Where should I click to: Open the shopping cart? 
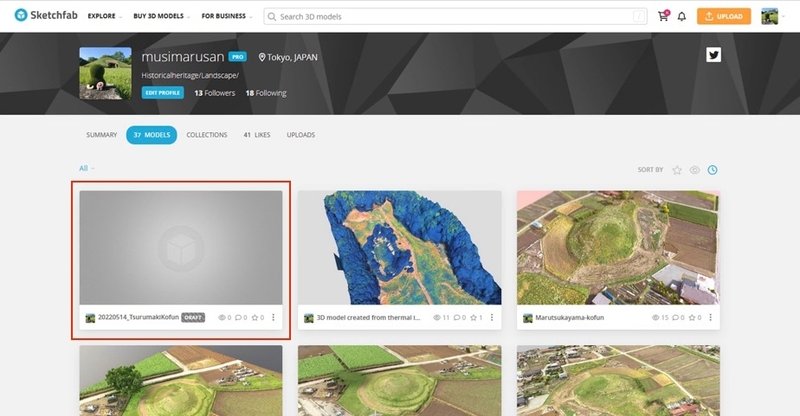tap(663, 16)
